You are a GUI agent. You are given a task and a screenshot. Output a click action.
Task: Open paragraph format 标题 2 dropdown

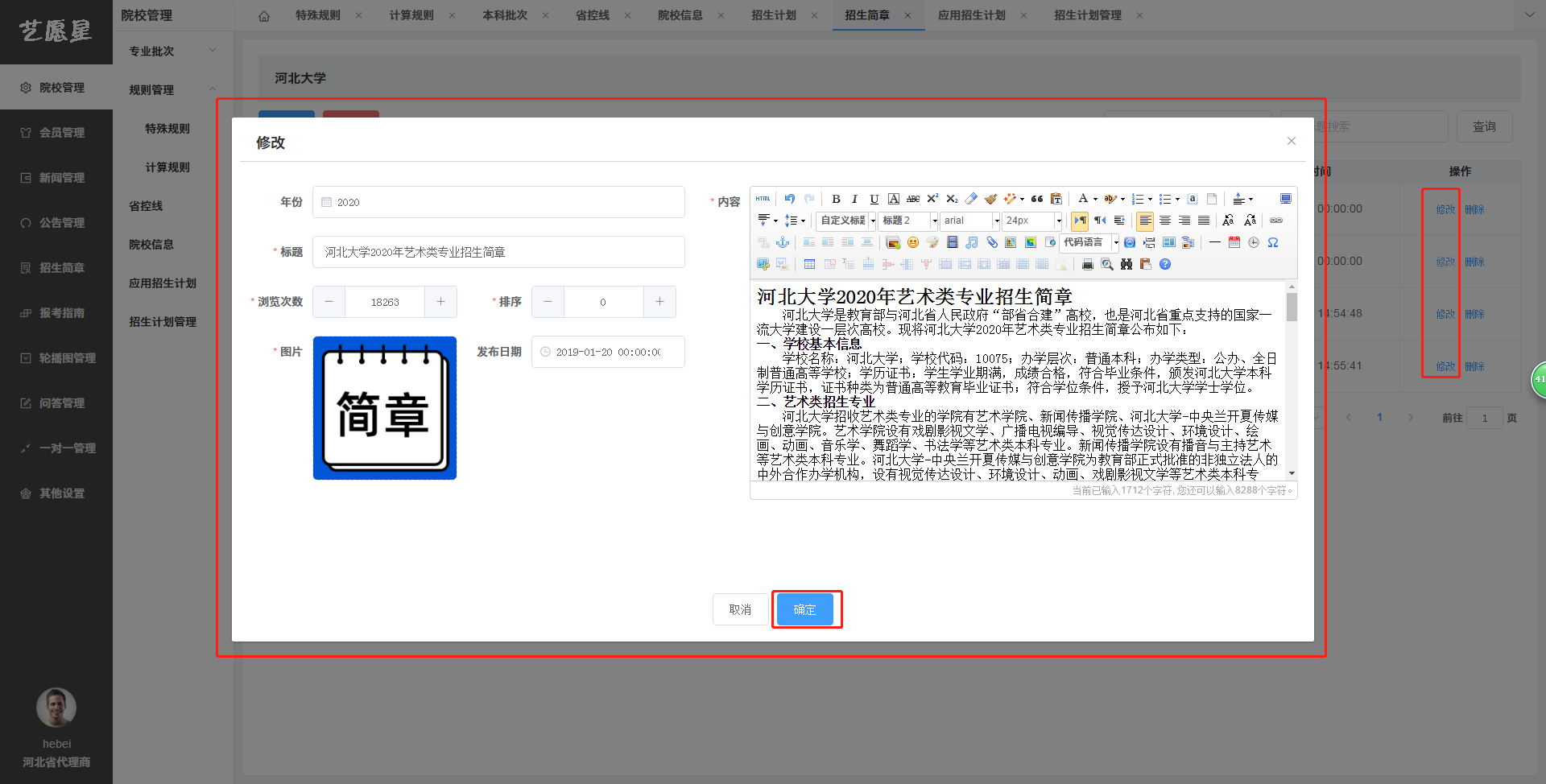[x=909, y=221]
